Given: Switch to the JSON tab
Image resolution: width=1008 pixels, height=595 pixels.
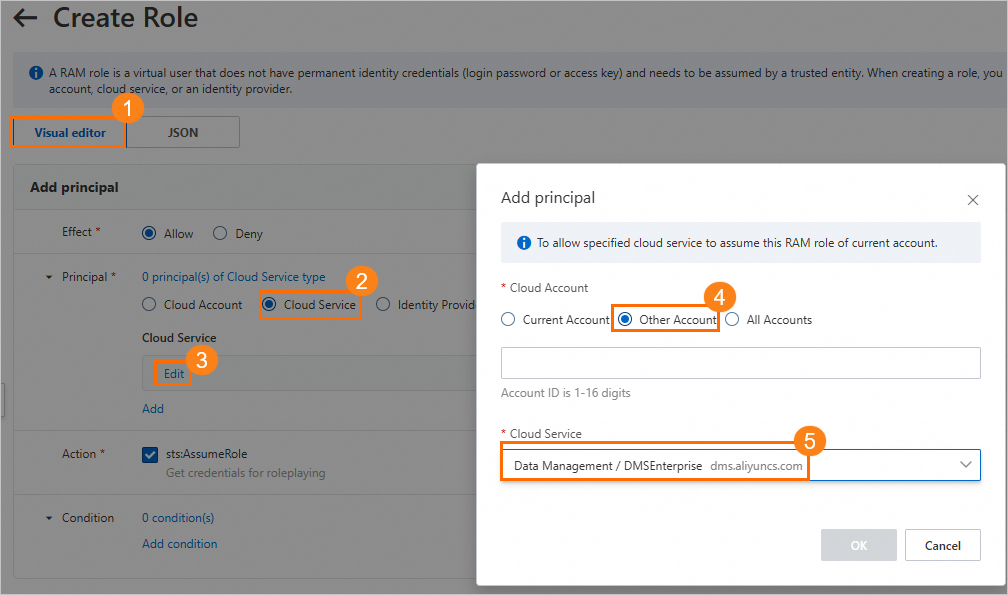Looking at the screenshot, I should click(183, 132).
